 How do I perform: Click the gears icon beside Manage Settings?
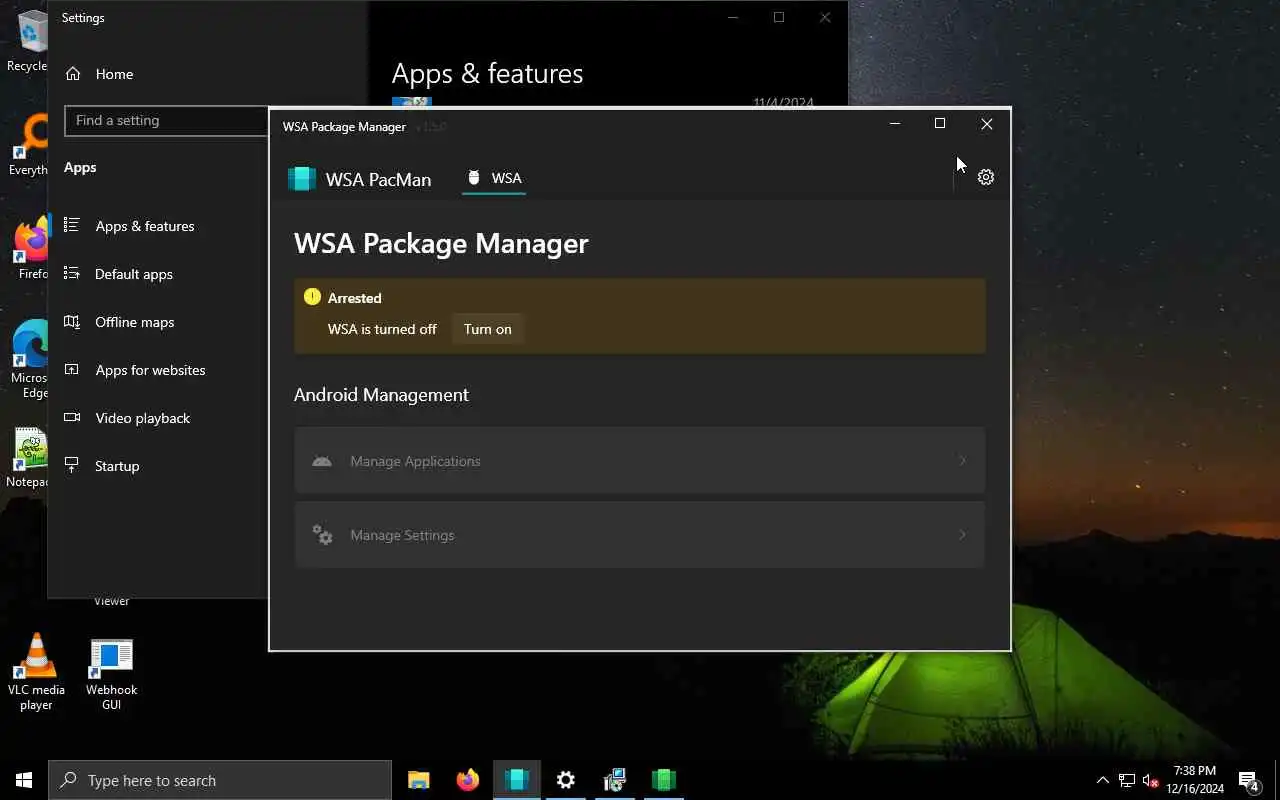click(322, 535)
